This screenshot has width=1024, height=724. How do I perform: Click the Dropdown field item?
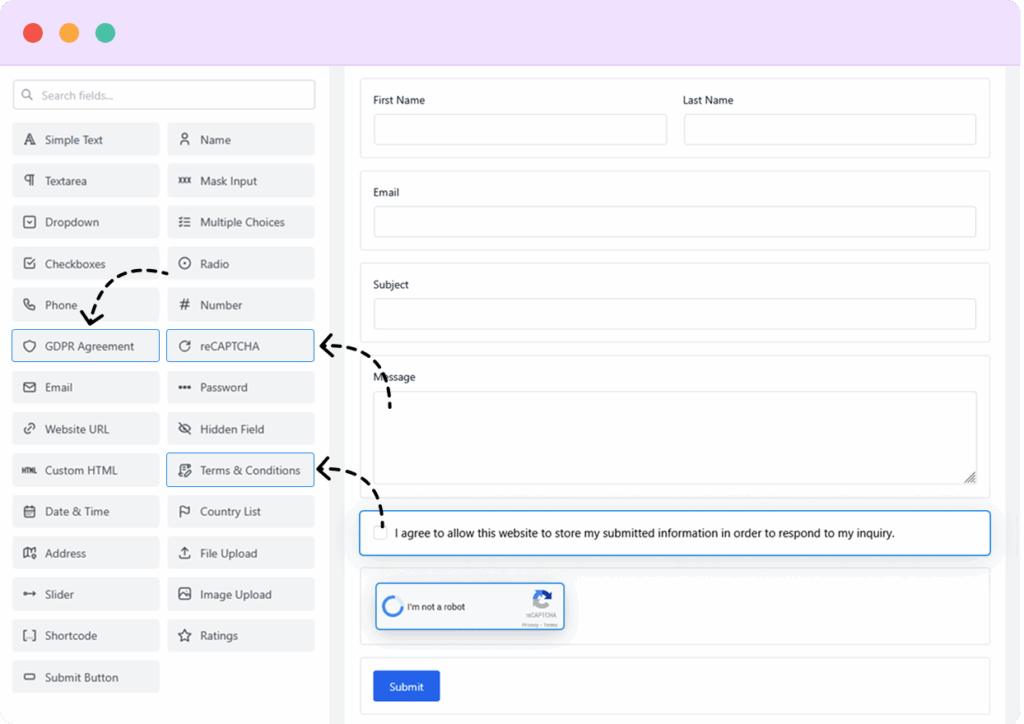[85, 221]
